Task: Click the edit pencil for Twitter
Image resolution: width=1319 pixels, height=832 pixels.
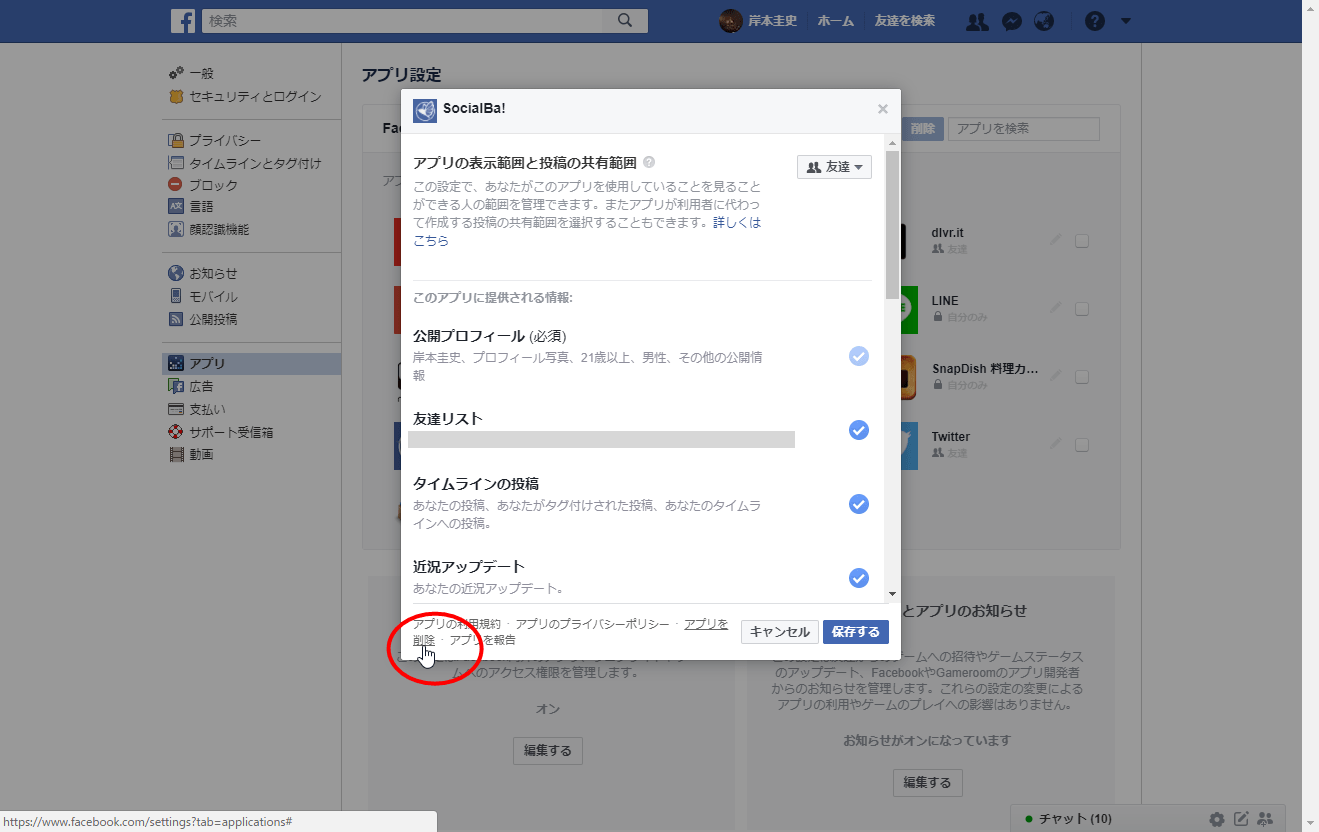Action: [1056, 444]
